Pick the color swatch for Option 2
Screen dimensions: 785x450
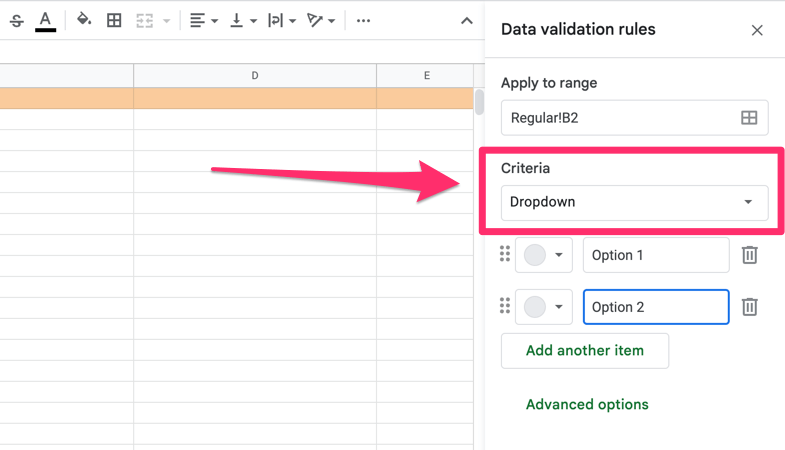click(535, 307)
